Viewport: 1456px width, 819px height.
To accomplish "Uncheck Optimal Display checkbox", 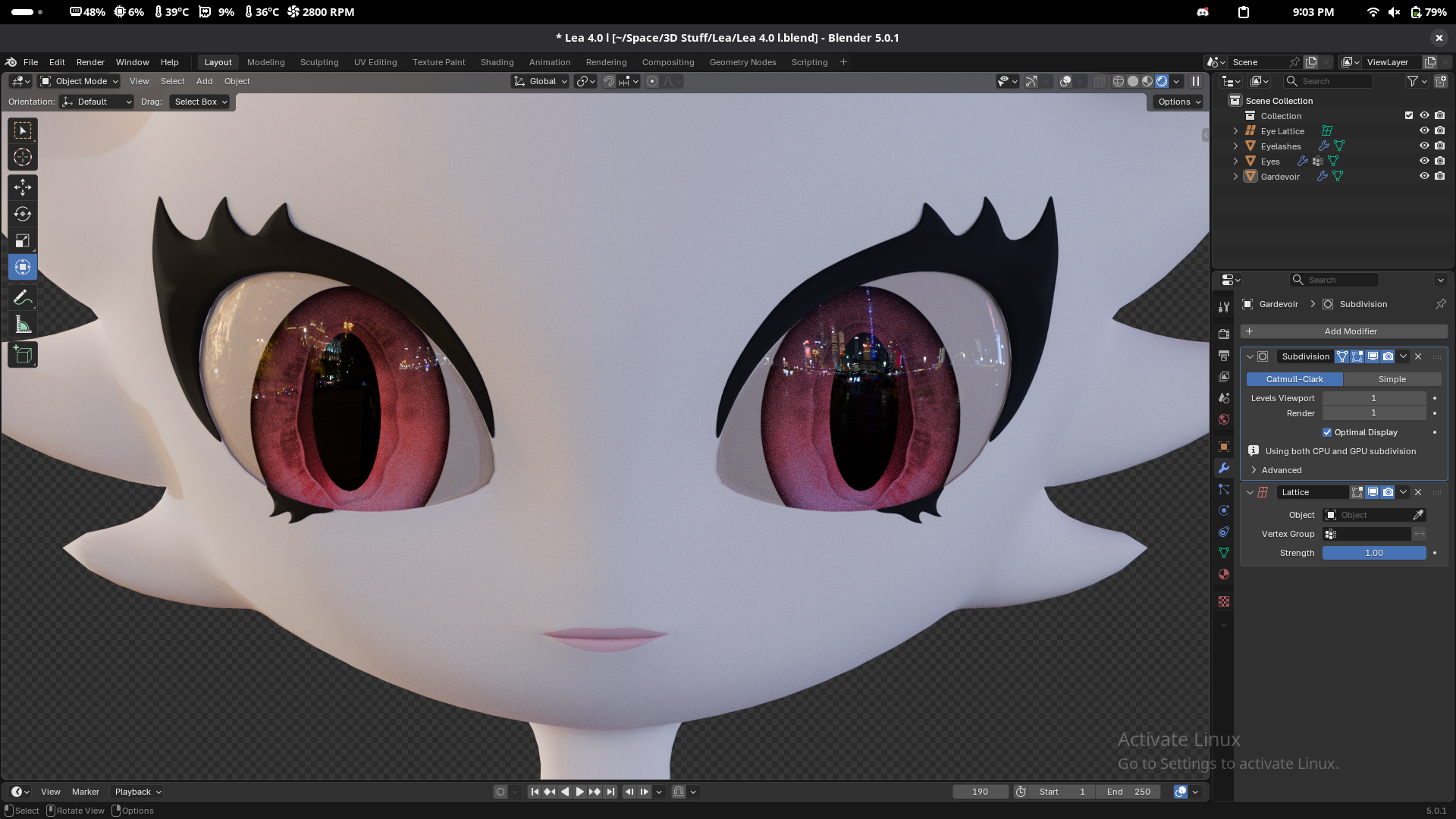I will tap(1327, 432).
